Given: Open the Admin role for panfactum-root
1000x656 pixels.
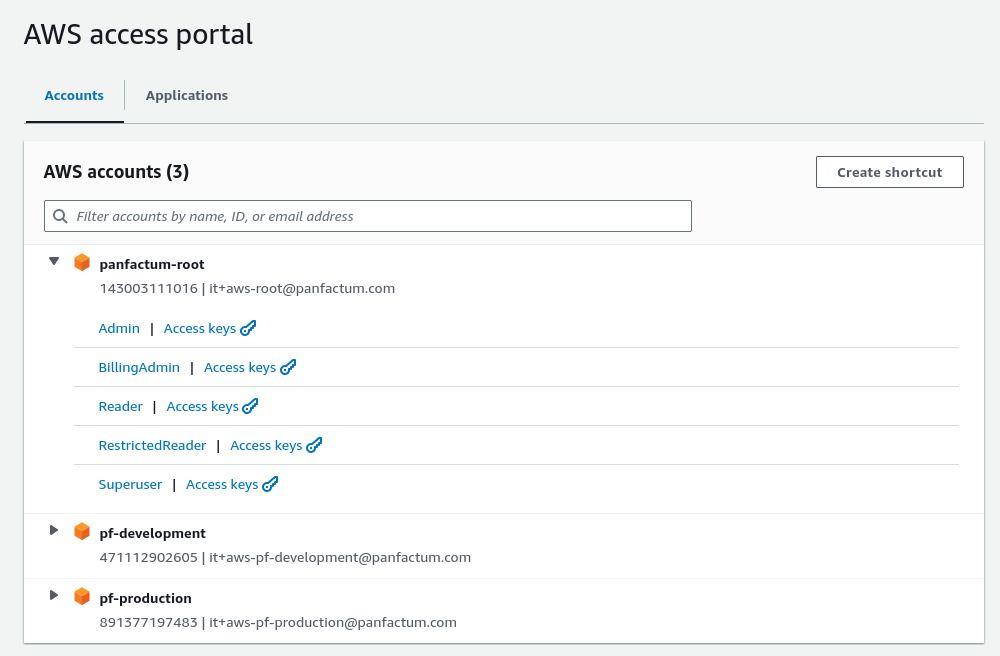Looking at the screenshot, I should (119, 327).
